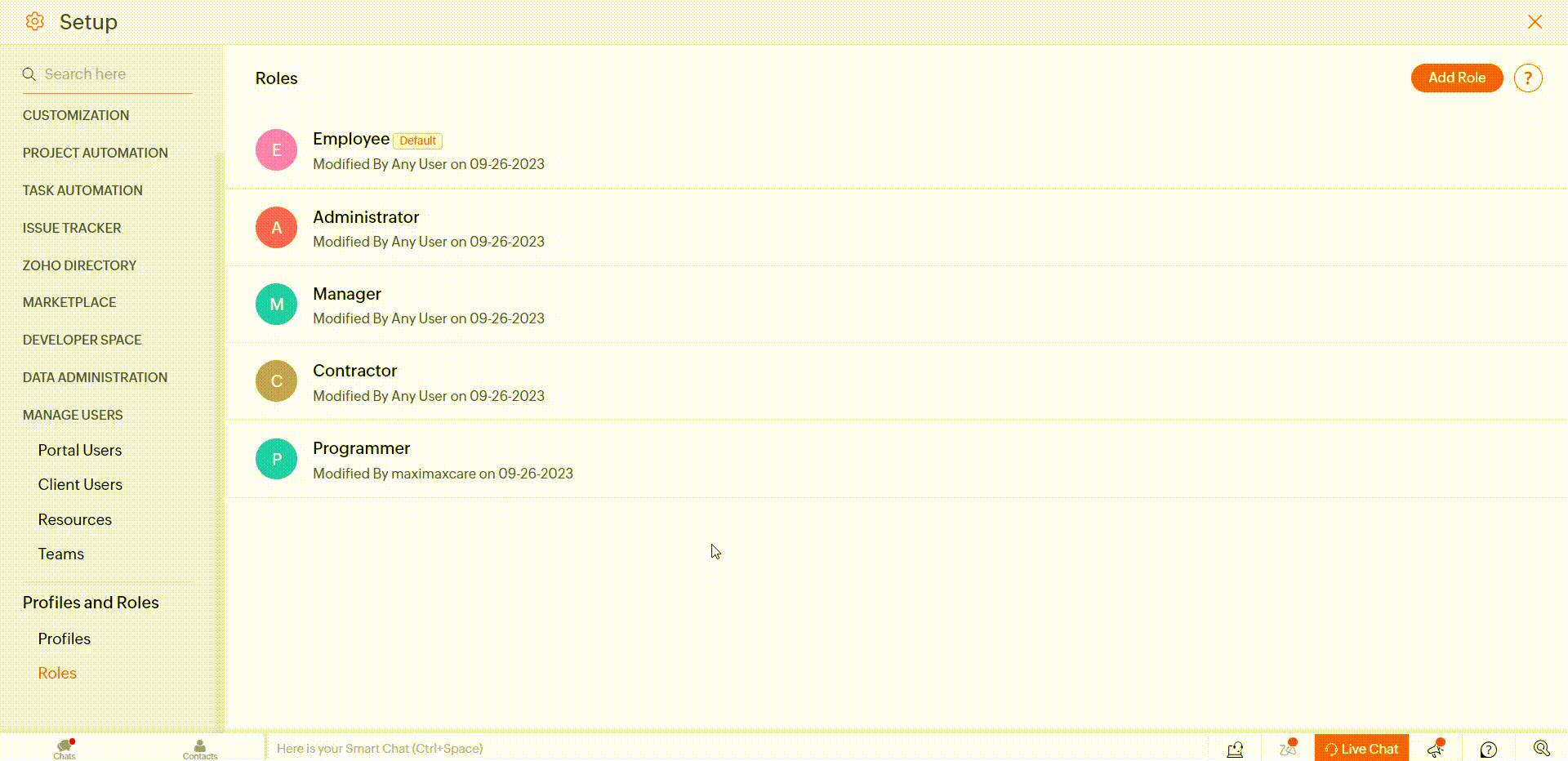Close the Setup page with X

(x=1535, y=22)
